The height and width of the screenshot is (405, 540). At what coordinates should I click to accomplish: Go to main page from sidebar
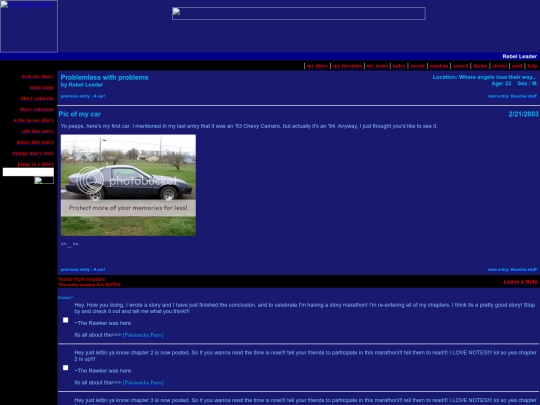pos(42,87)
